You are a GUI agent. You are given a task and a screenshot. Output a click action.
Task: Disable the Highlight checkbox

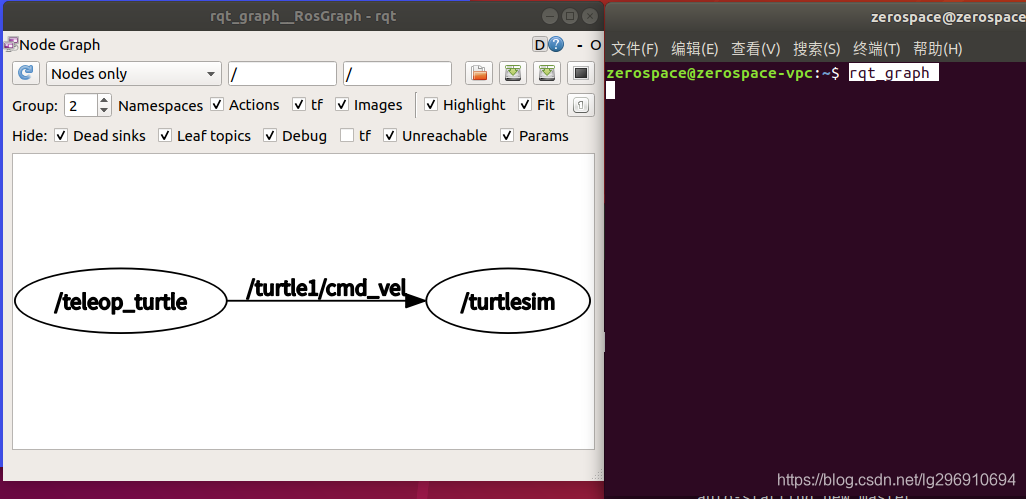pyautogui.click(x=431, y=105)
